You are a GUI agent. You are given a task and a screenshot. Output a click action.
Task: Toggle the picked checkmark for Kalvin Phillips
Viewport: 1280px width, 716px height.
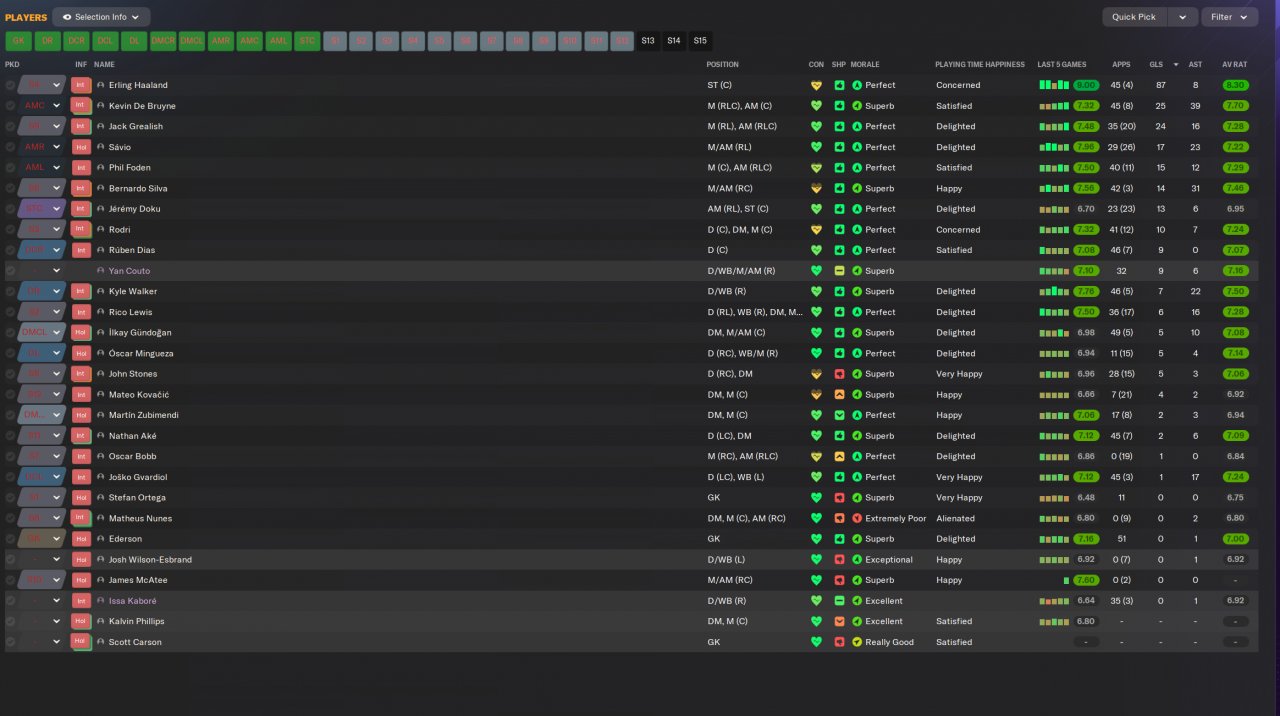tap(10, 622)
